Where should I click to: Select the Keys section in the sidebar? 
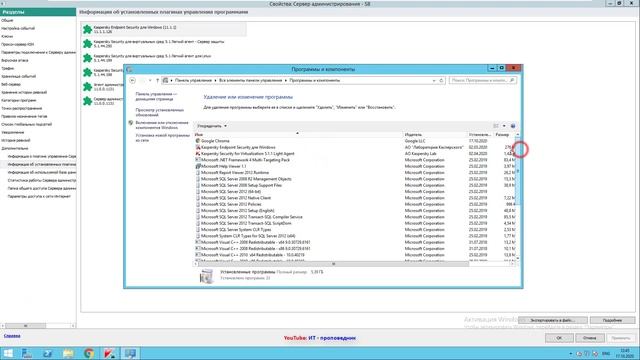coord(7,36)
